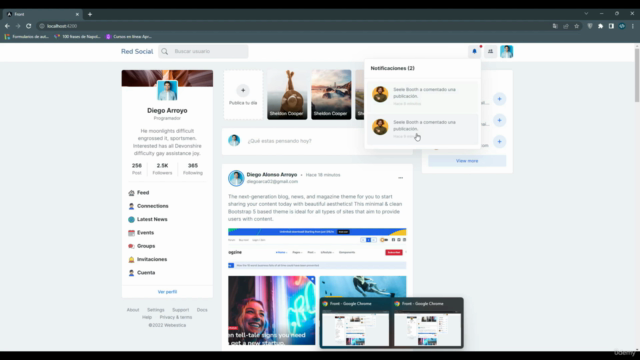Click the 256 Post stat
Screen dimensions: 640x360
coord(137,169)
